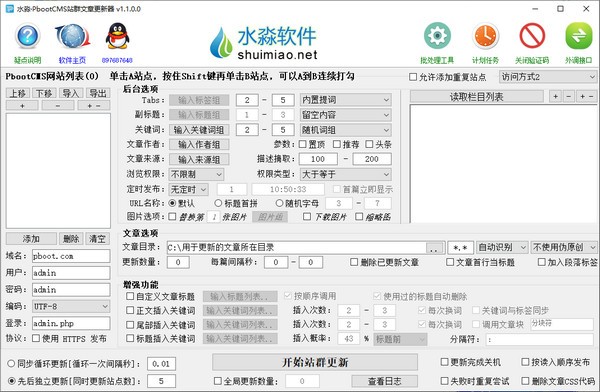The width and height of the screenshot is (600, 392).
Task: Expand the 不使用伪原创 dropdown
Action: point(564,247)
